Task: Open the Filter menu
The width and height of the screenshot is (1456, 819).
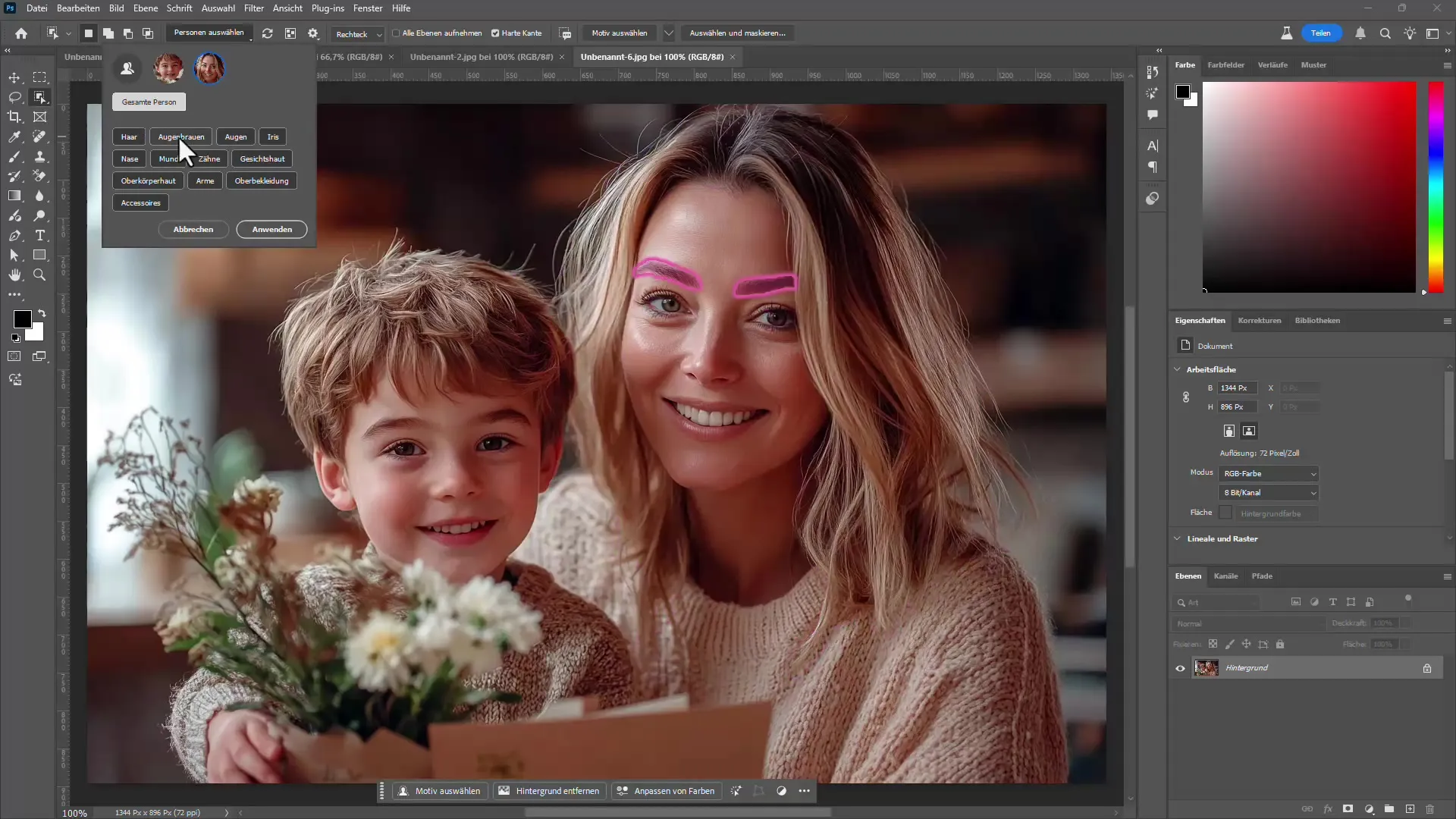Action: (253, 8)
